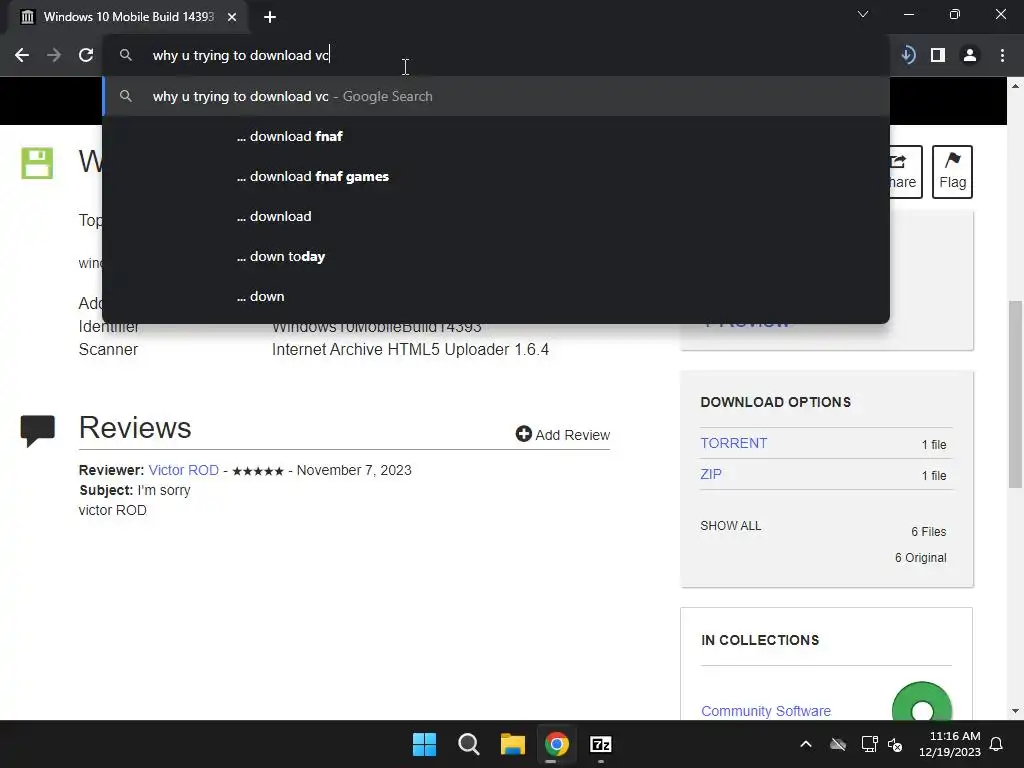Open the Community Software collection
Image resolution: width=1024 pixels, height=768 pixels.
point(765,711)
